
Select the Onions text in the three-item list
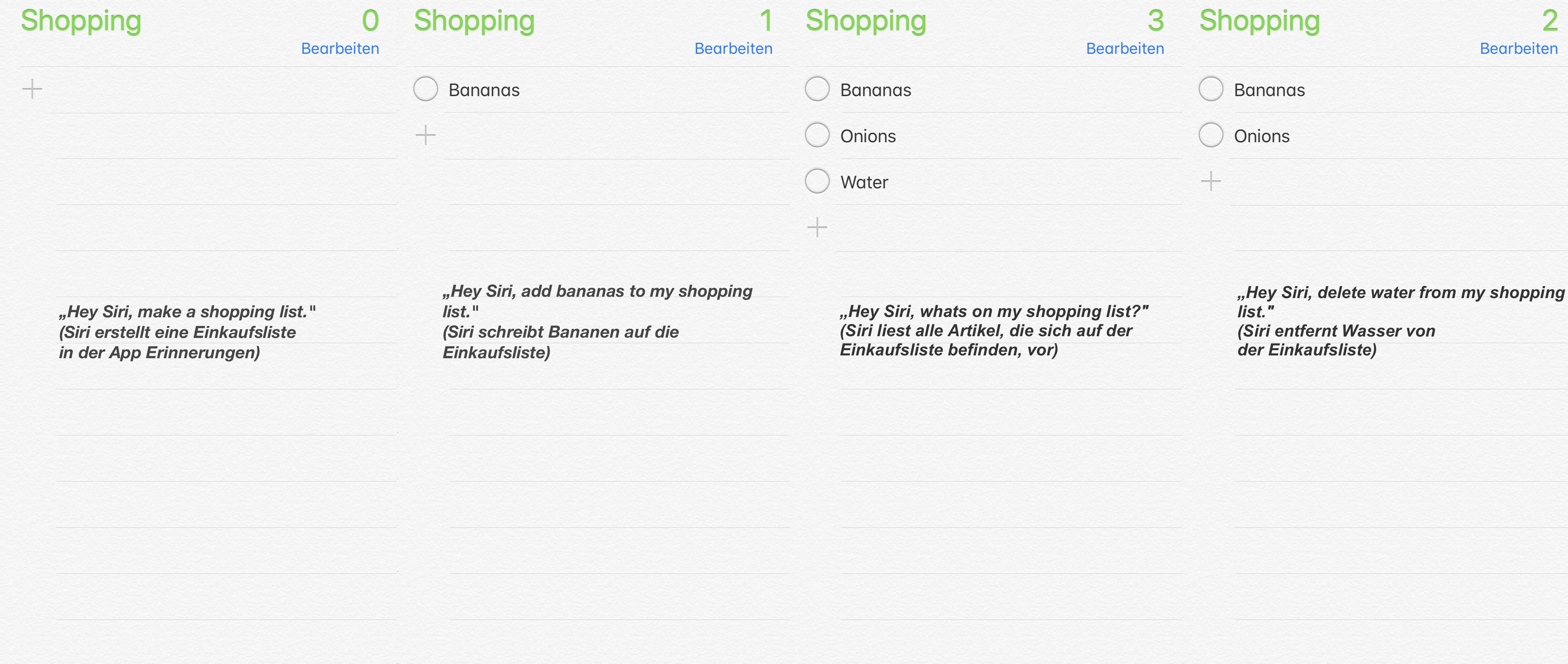tap(868, 136)
